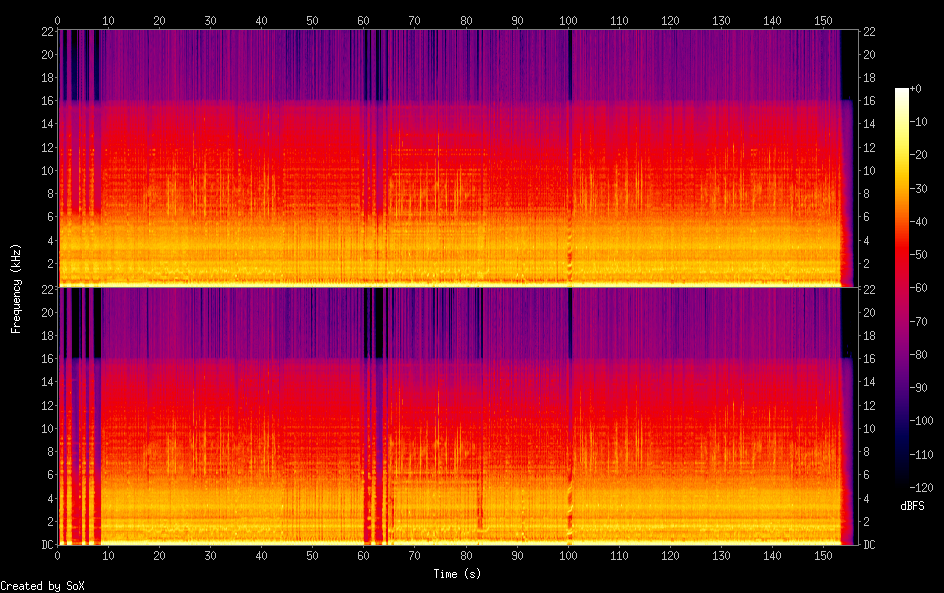944x593 pixels.
Task: Click "DC" on the left frequency axis
Action: pos(48,545)
